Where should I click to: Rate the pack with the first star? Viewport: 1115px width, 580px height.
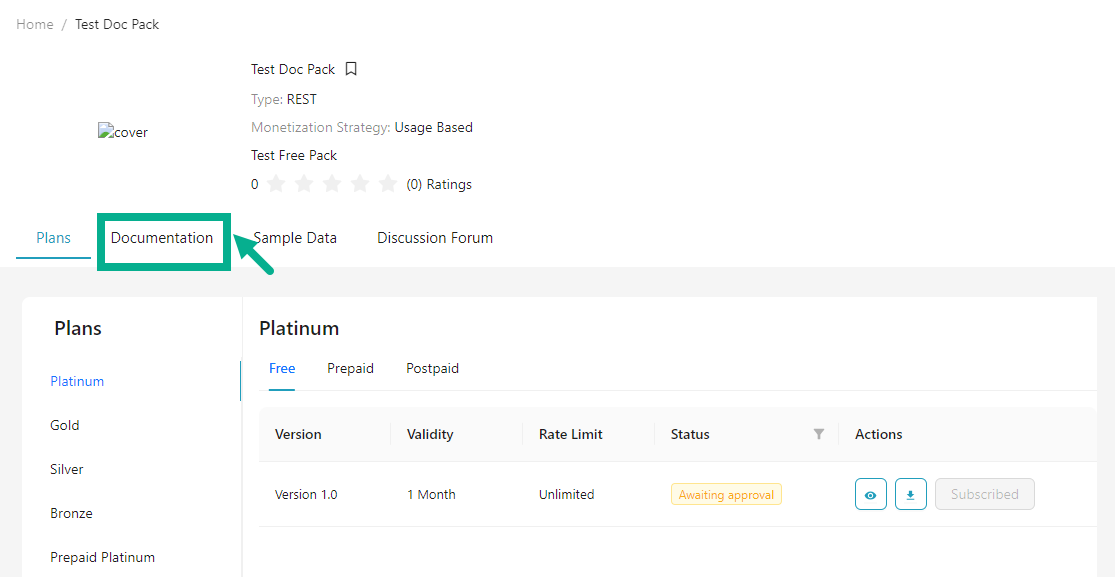pos(276,184)
